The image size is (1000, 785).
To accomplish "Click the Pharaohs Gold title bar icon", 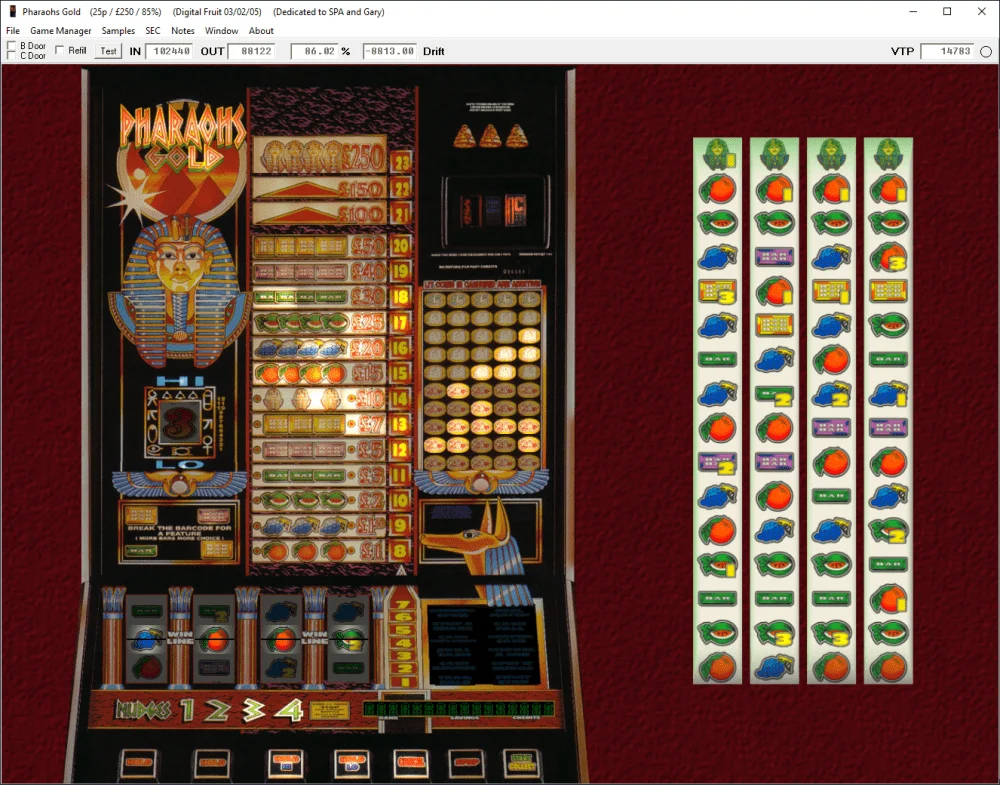I will 12,11.
